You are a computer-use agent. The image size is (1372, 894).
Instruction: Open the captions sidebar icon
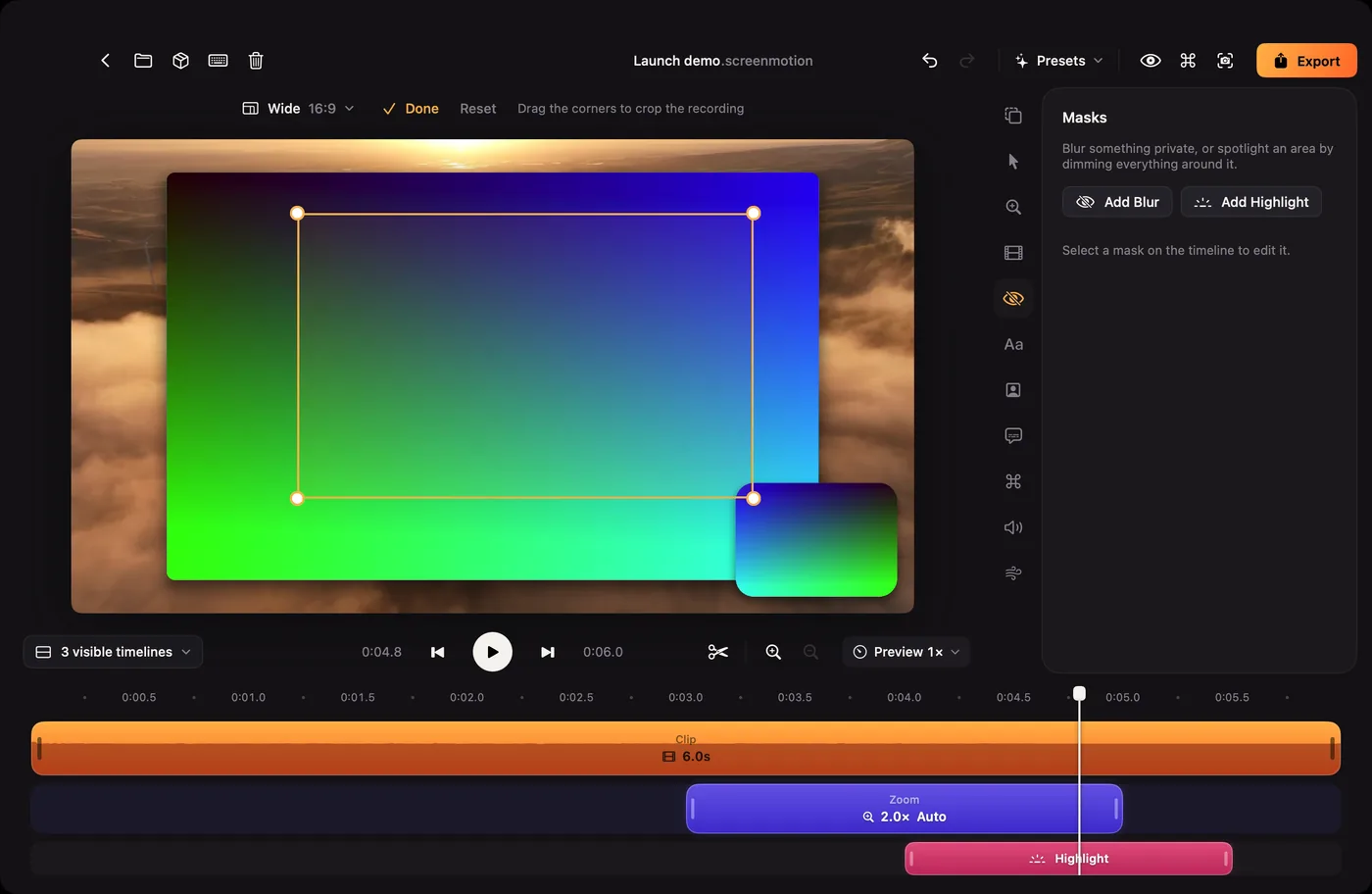[1013, 435]
